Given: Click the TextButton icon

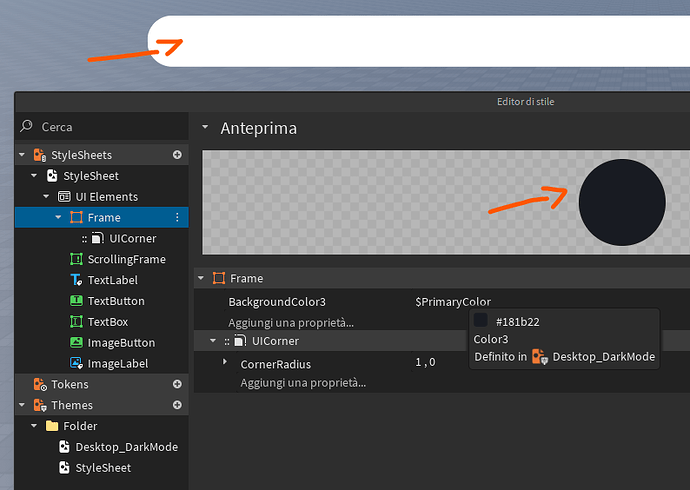Looking at the screenshot, I should tap(76, 301).
